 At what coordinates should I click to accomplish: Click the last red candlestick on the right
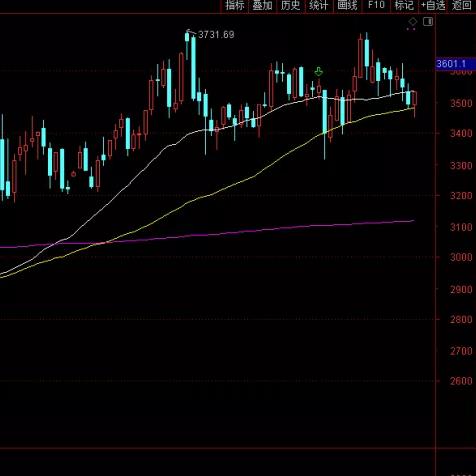click(x=415, y=98)
